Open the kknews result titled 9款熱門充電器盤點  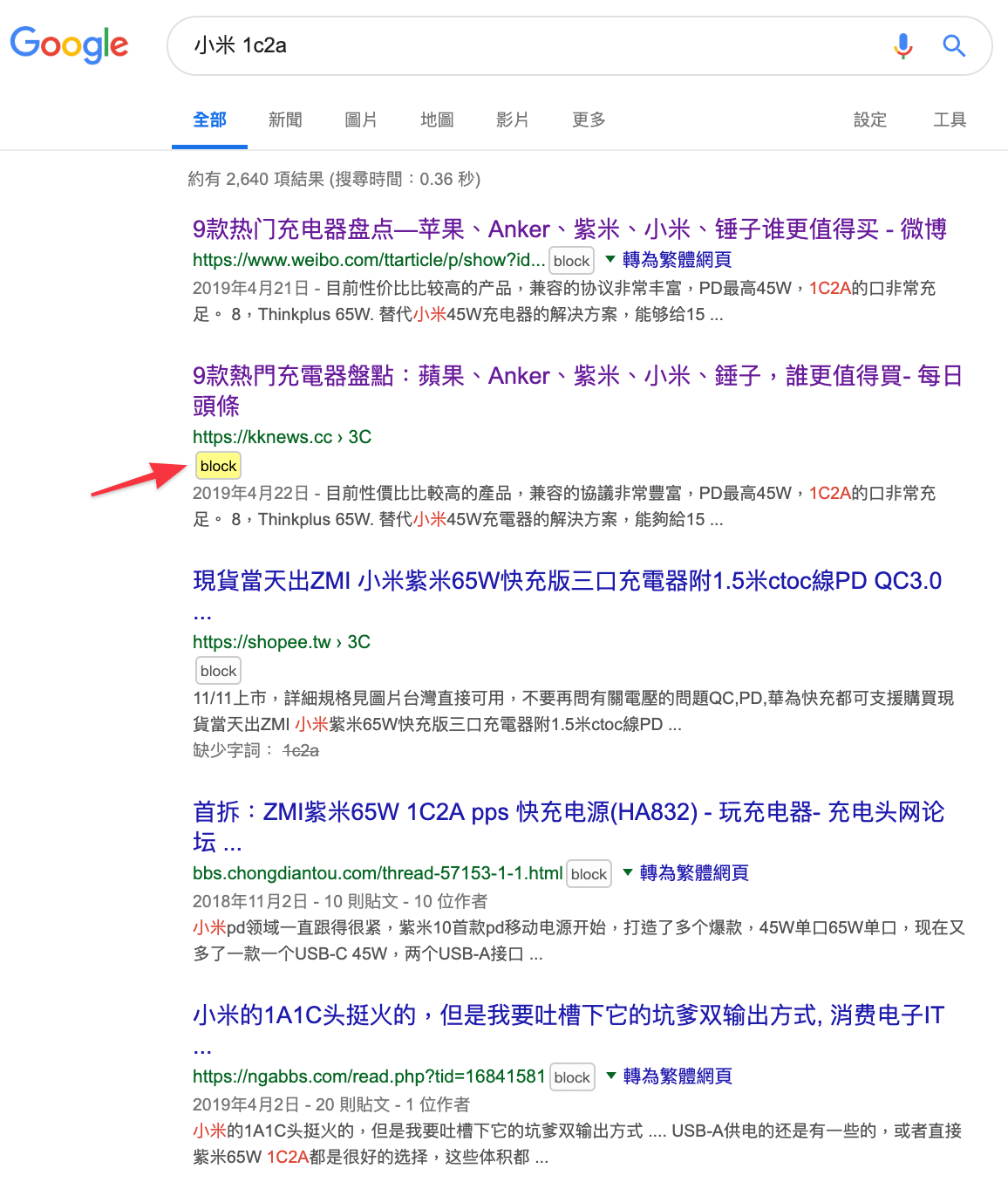(577, 391)
